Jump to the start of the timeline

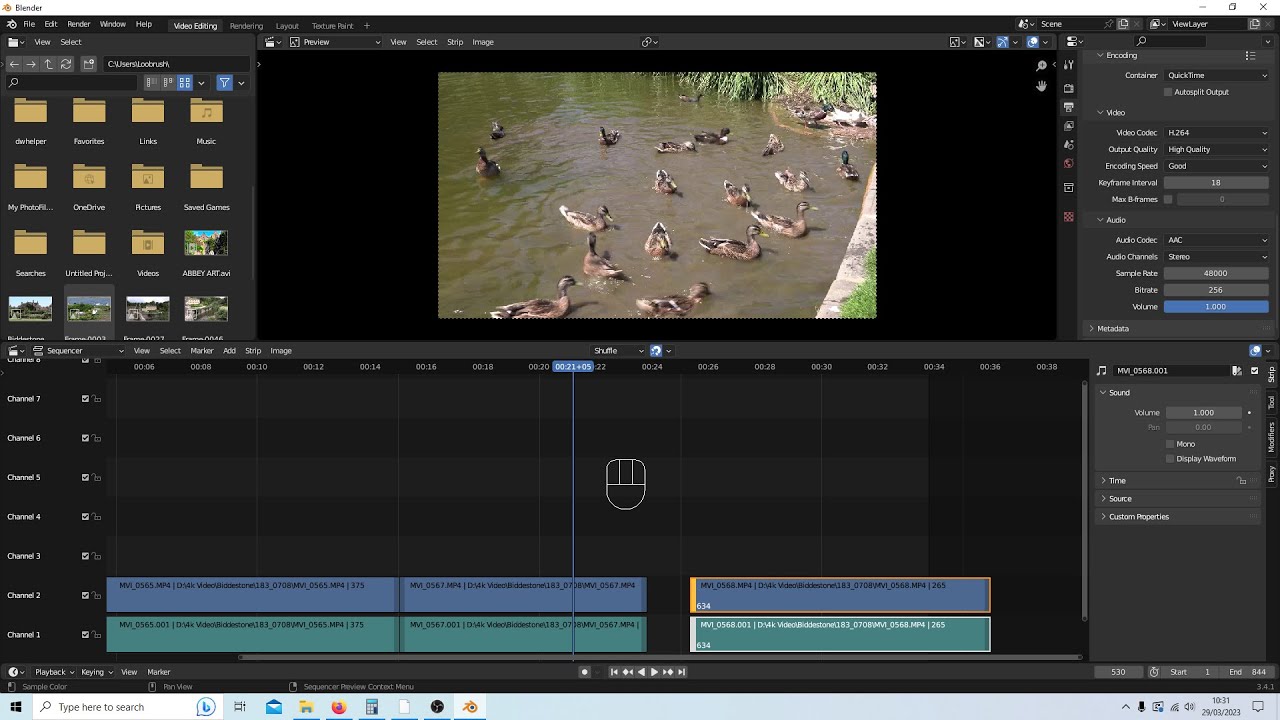614,671
